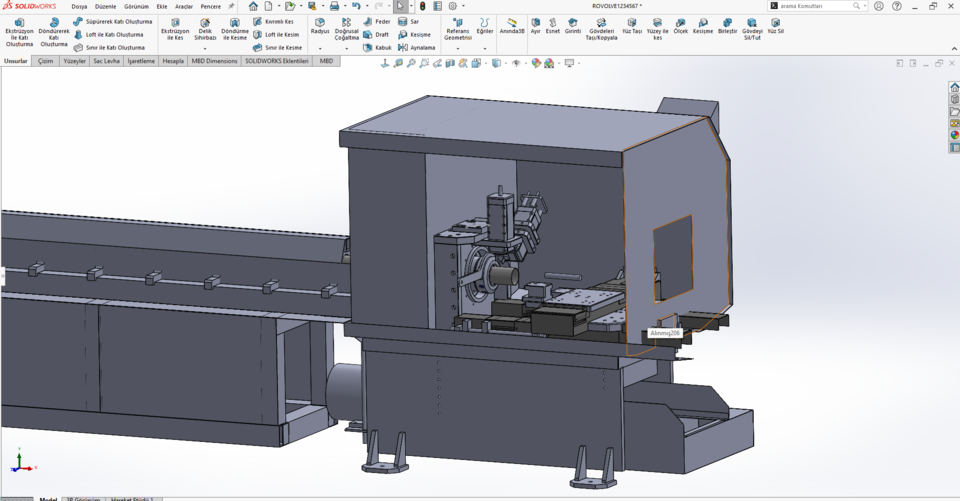Activate Döndürme ile Kesme tool
This screenshot has width=960, height=501.
coord(235,29)
